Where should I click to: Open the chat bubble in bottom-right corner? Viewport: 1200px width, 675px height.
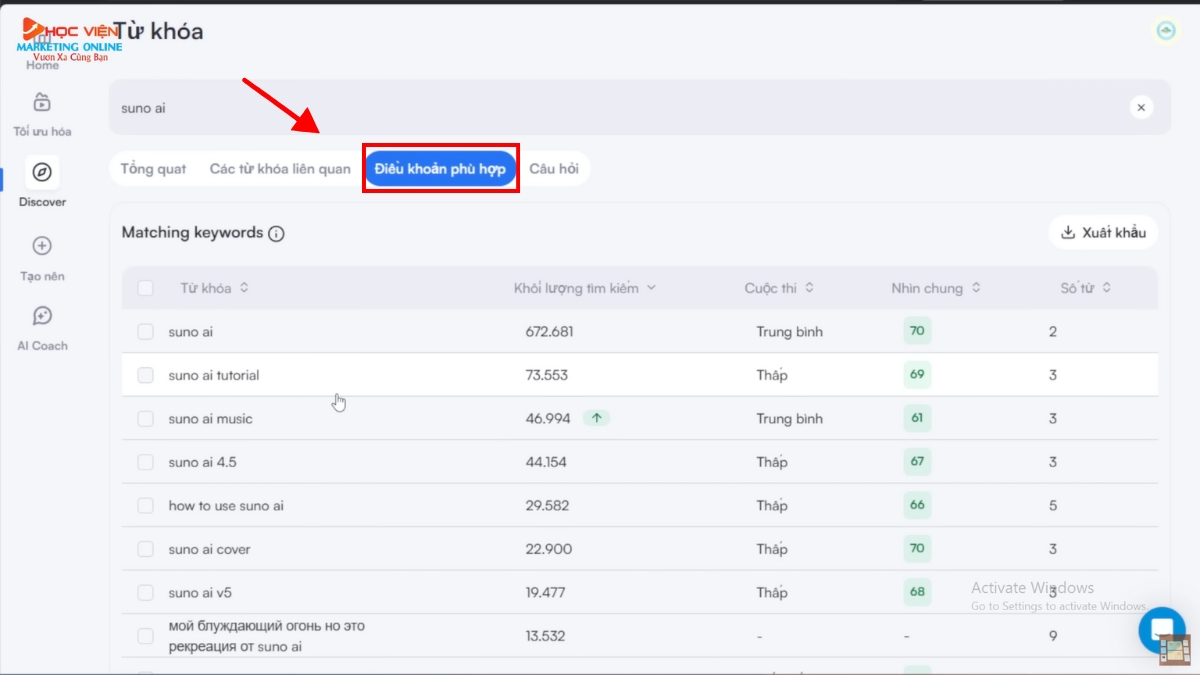point(1162,631)
